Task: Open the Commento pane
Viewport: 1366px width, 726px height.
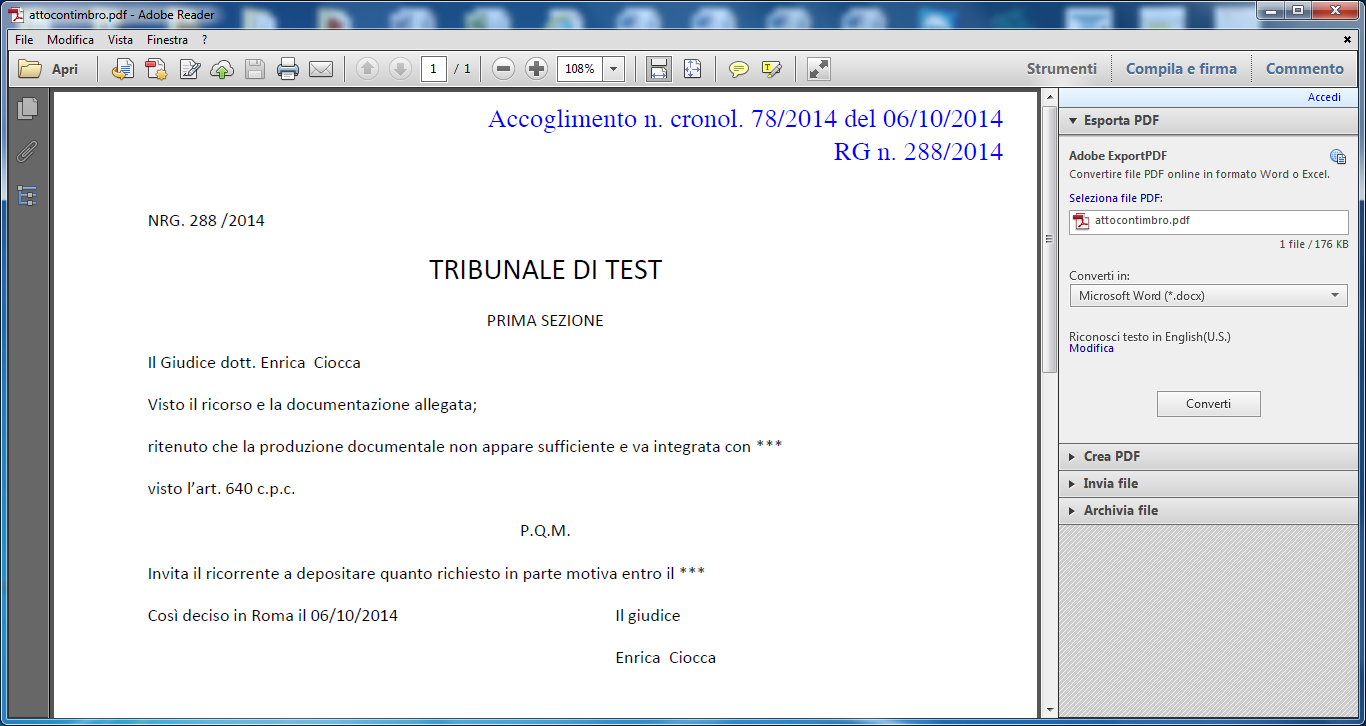Action: 1305,69
